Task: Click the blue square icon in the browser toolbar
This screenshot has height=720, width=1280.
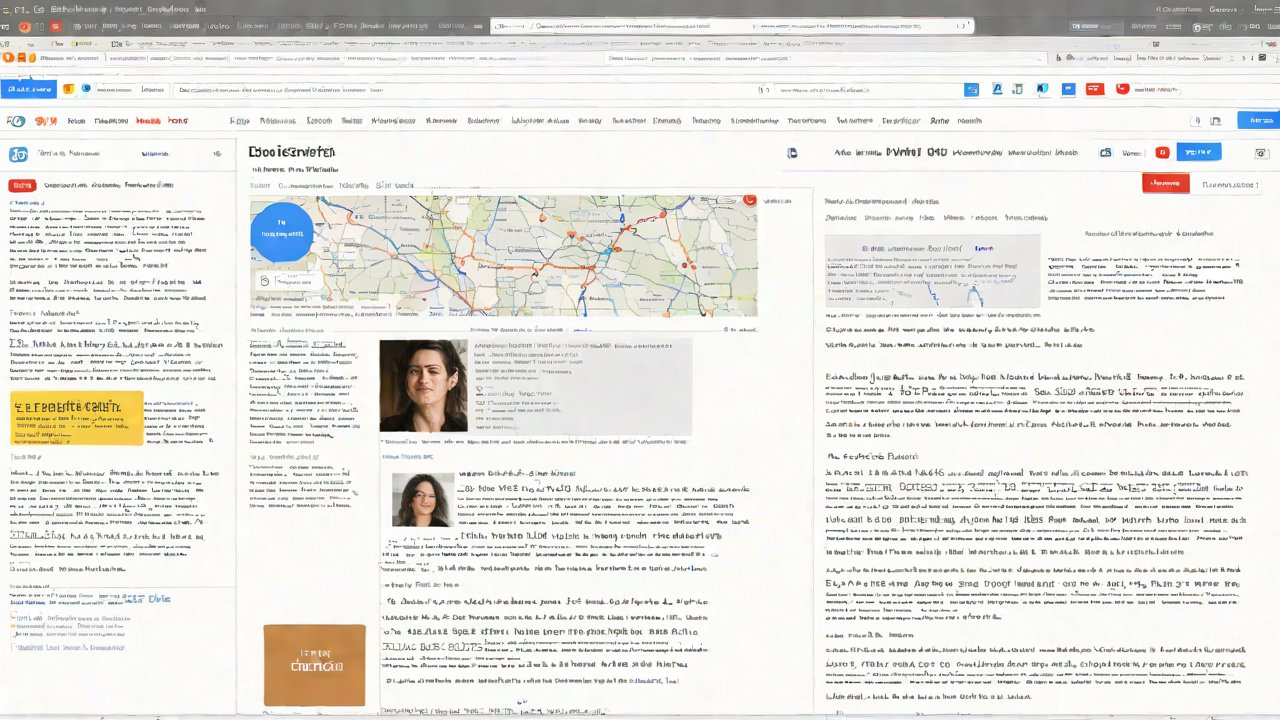Action: (x=971, y=89)
